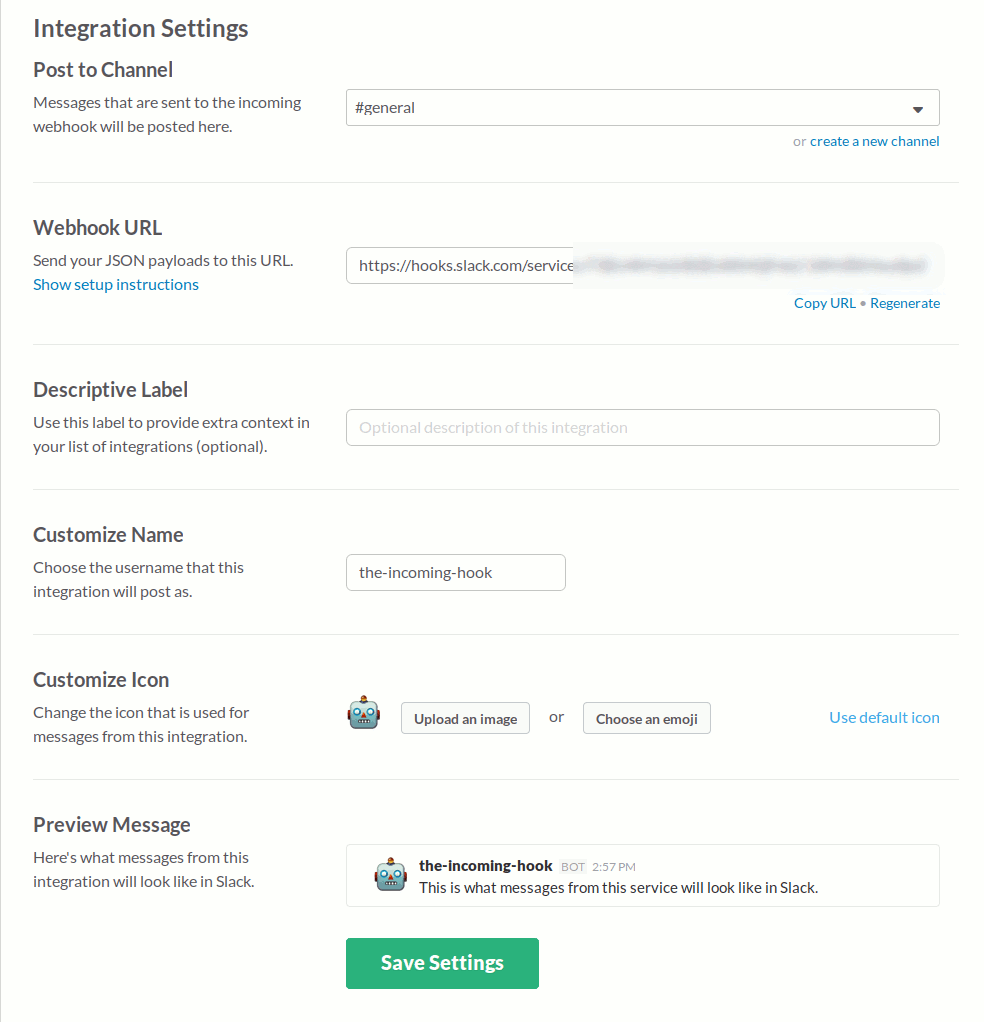This screenshot has height=1022, width=984.
Task: Click create a new channel
Action: (874, 140)
